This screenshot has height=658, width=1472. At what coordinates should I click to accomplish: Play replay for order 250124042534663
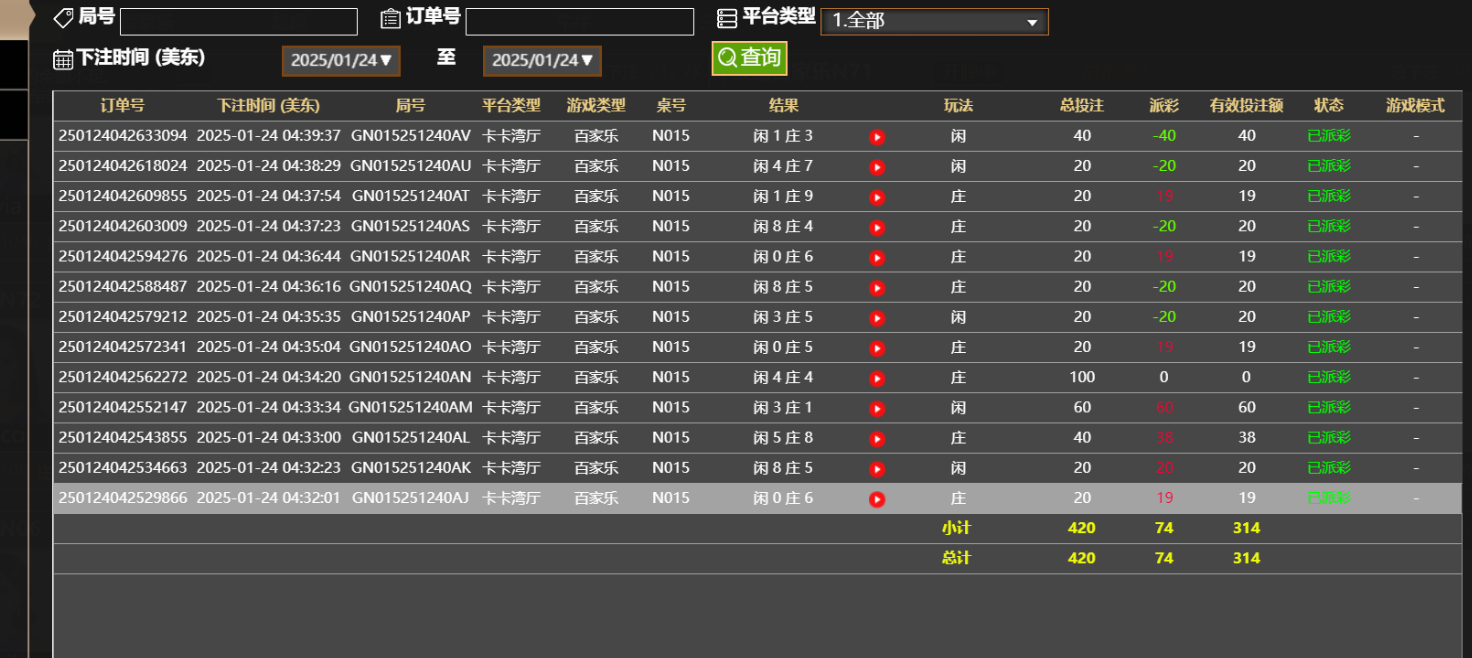click(877, 467)
